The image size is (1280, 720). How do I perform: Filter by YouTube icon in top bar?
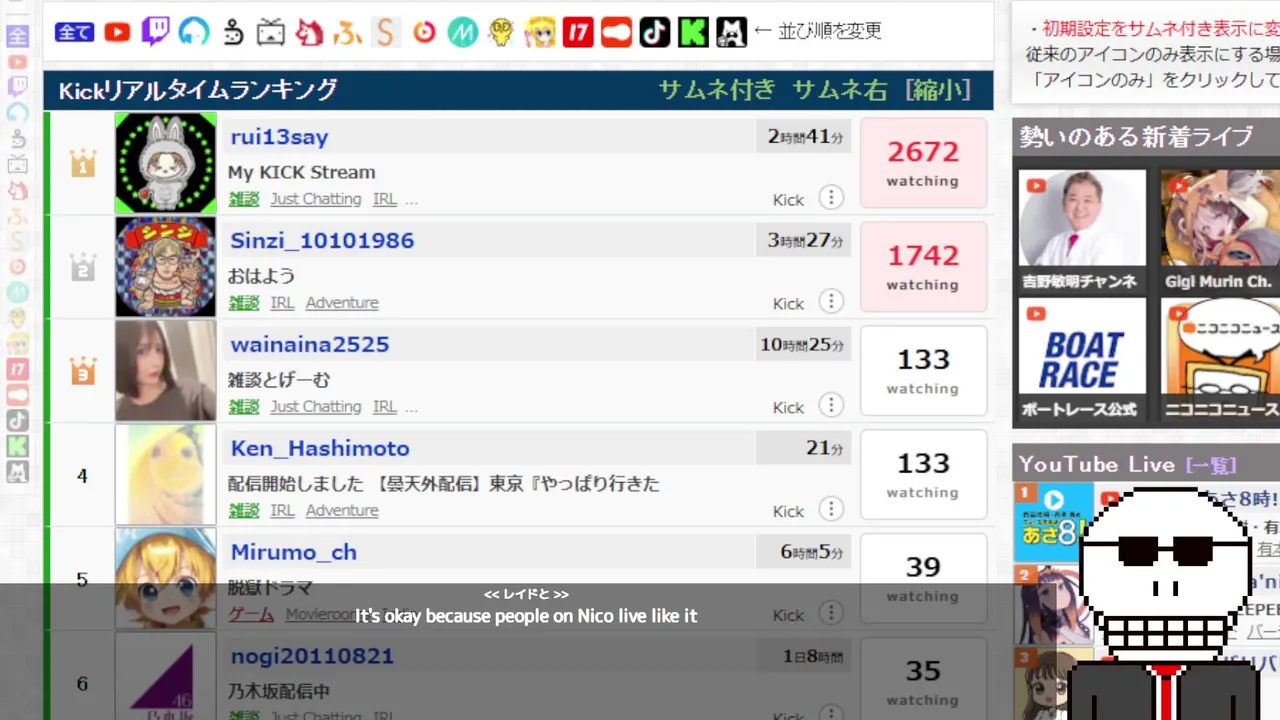click(117, 32)
